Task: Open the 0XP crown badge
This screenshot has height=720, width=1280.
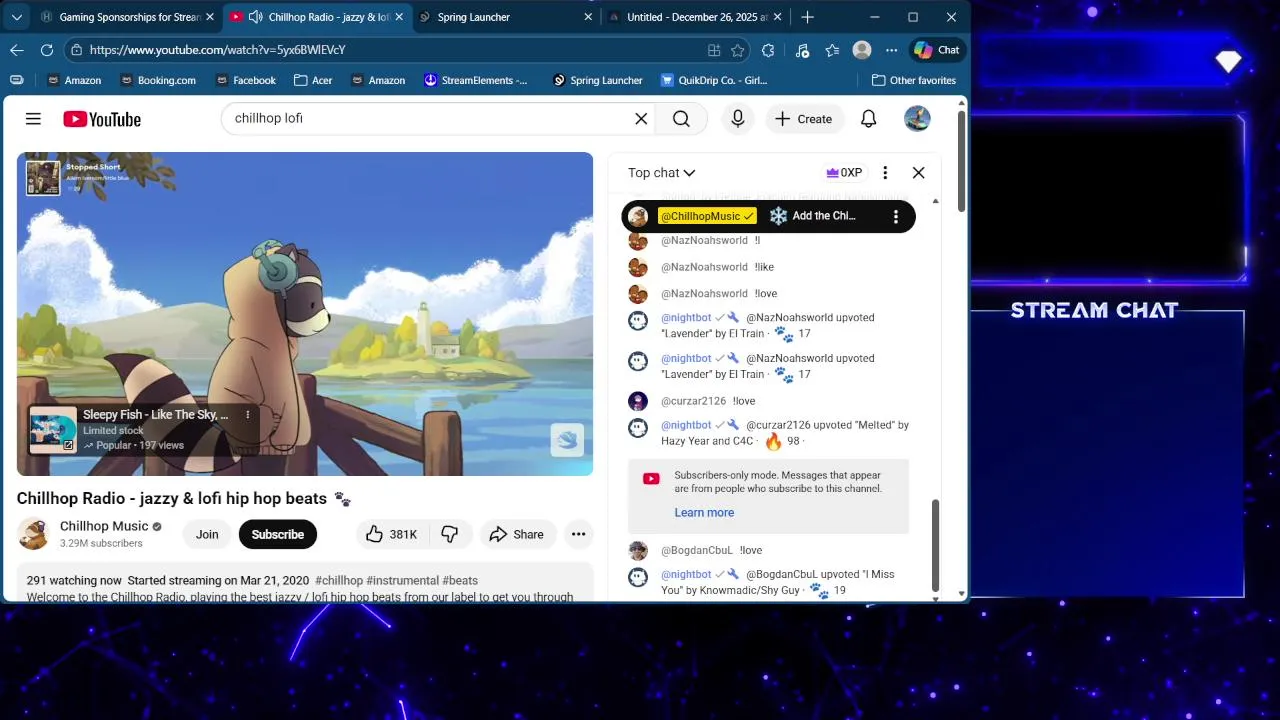Action: (x=844, y=173)
